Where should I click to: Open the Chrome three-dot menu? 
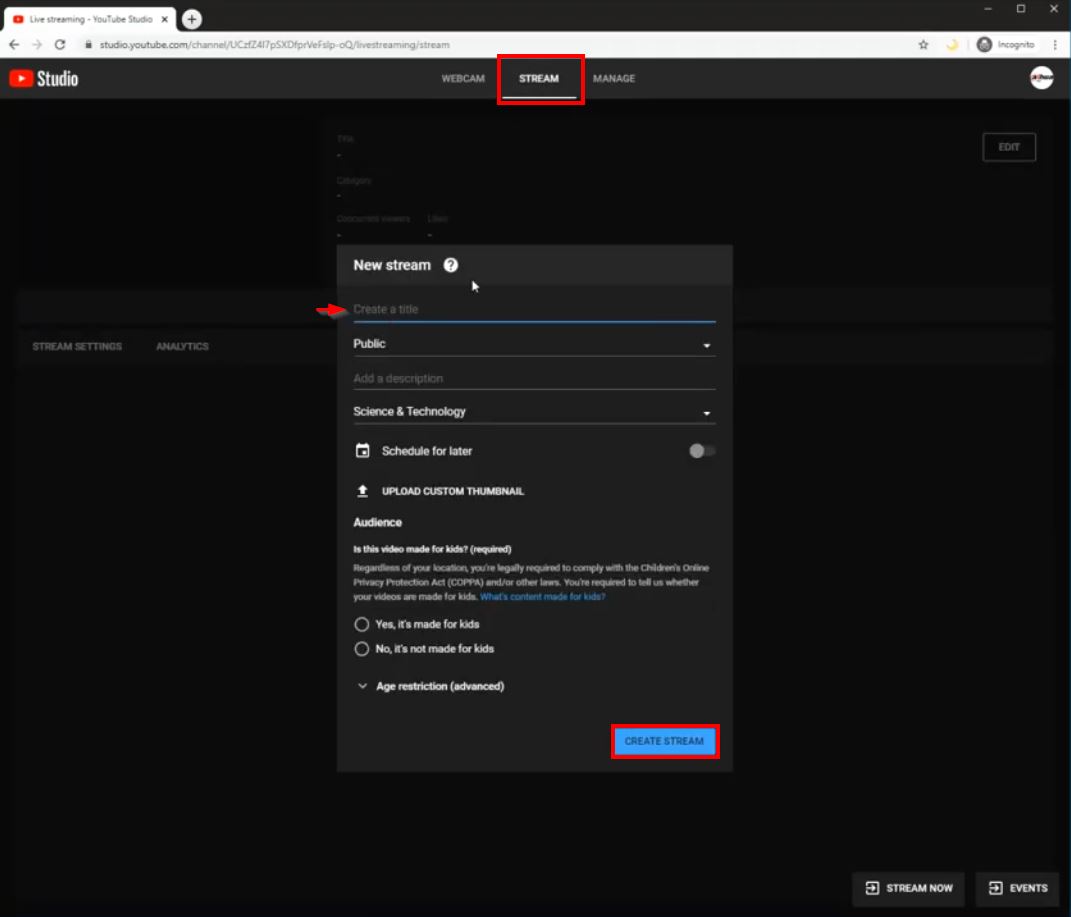tap(1055, 44)
